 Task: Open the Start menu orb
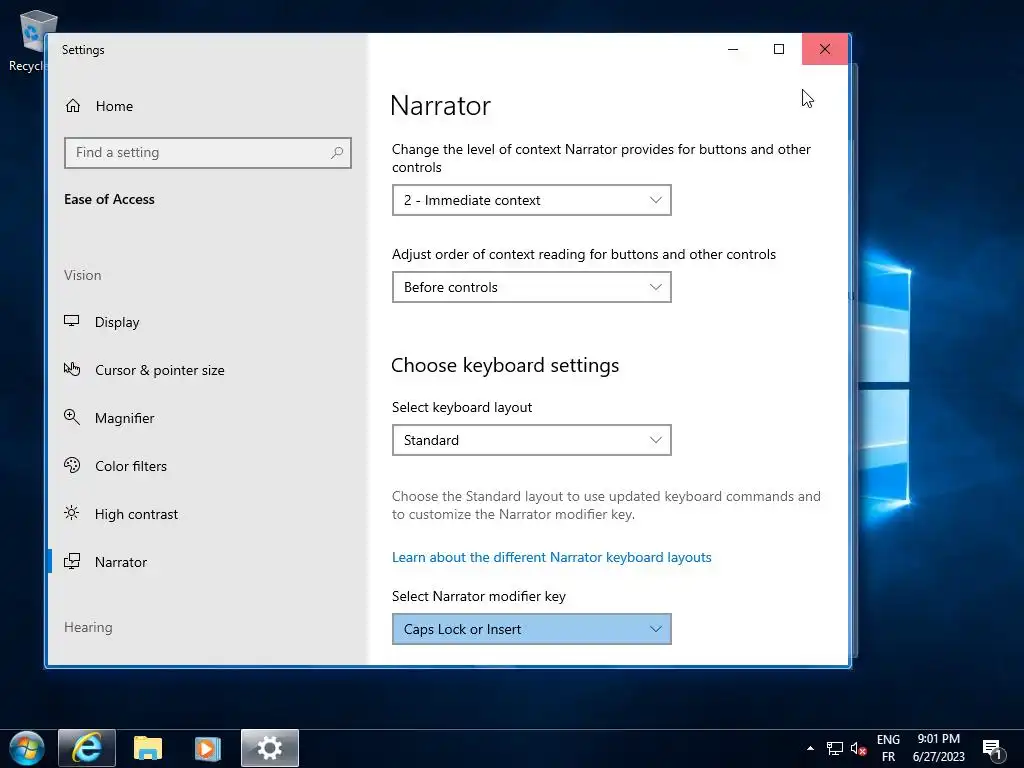tap(27, 748)
